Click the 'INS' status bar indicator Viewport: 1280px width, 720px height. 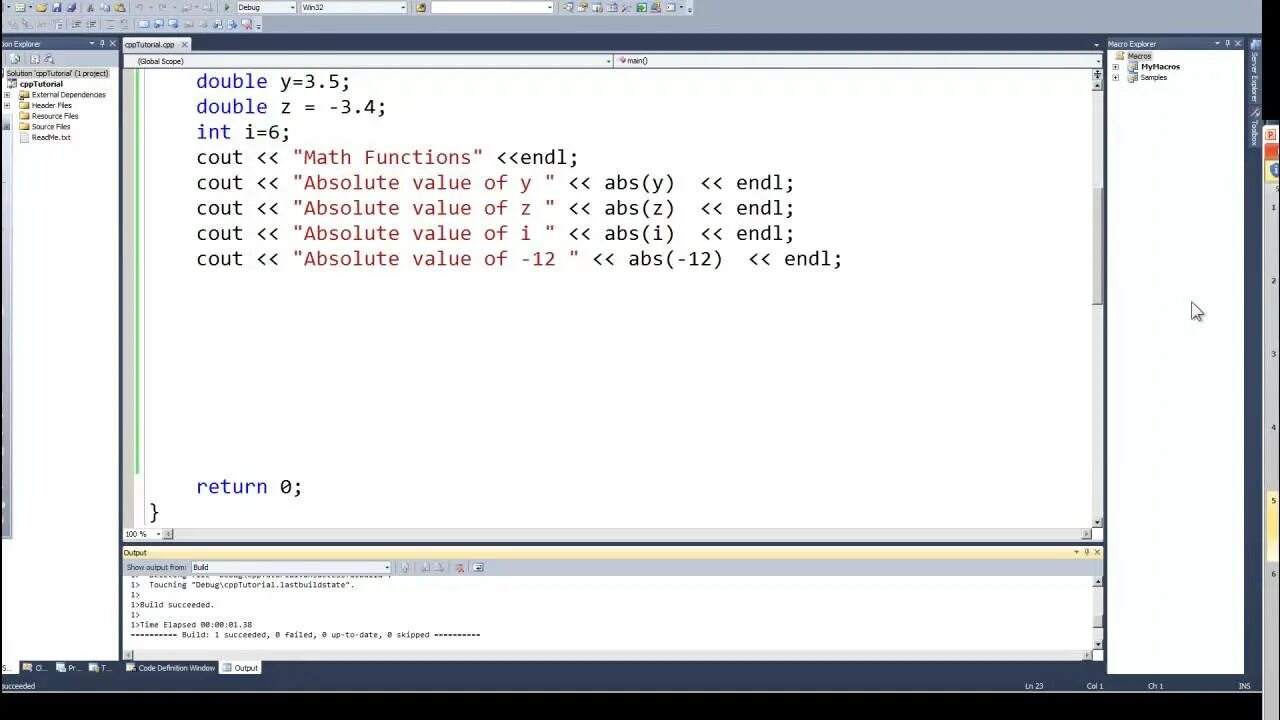pos(1245,686)
